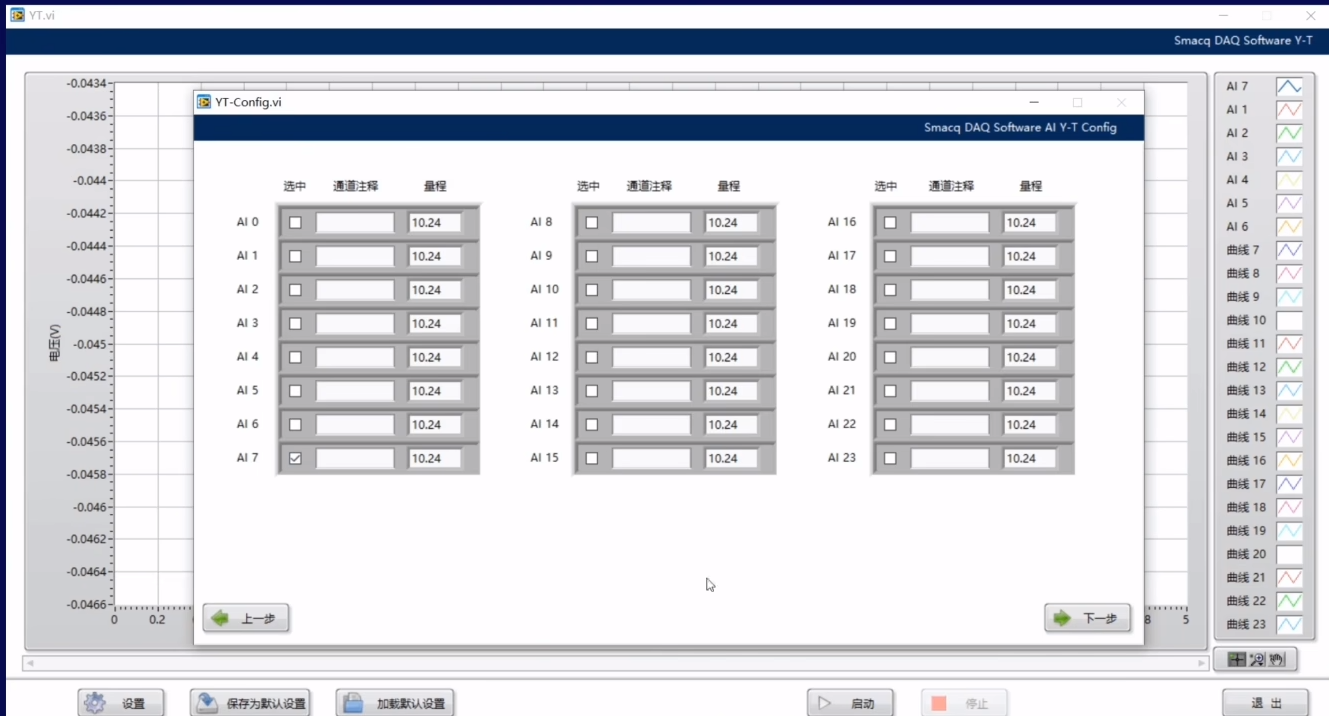Click the AI 0 range 10.24 field
Viewport: 1329px width, 716px height.
coord(435,223)
